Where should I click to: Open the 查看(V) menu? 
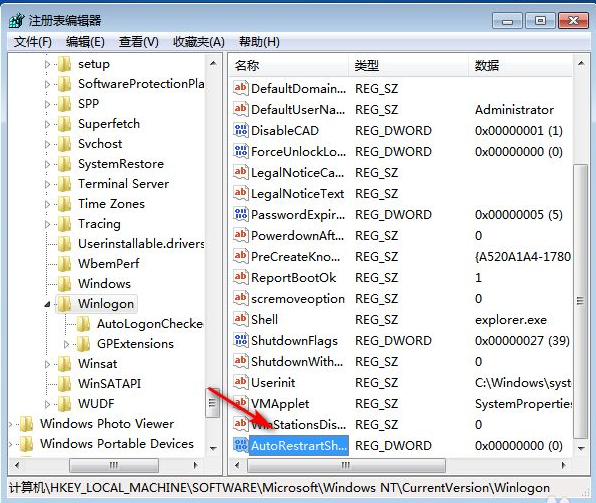138,41
